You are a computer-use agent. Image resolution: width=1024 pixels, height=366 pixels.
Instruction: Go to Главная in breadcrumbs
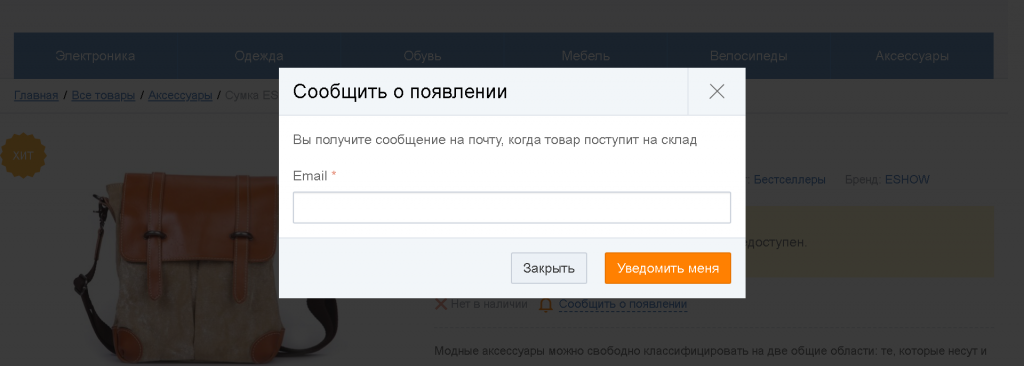click(37, 95)
